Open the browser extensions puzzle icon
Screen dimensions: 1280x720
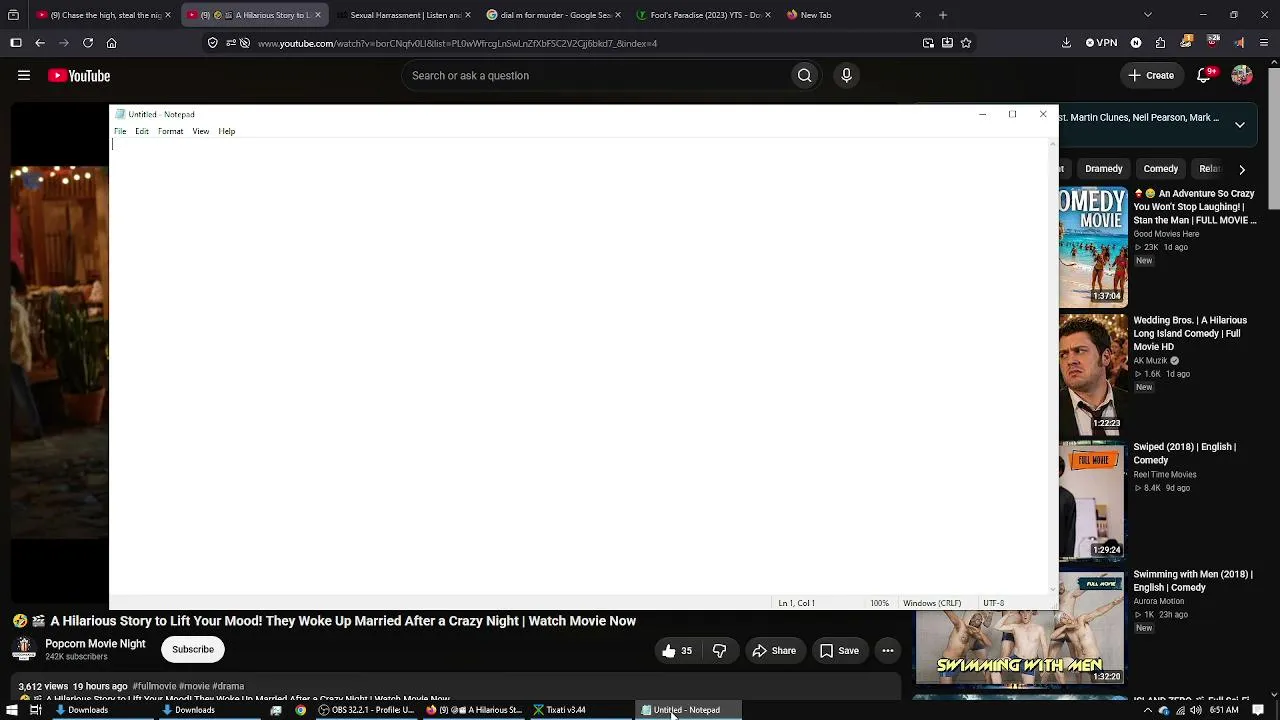click(1160, 43)
